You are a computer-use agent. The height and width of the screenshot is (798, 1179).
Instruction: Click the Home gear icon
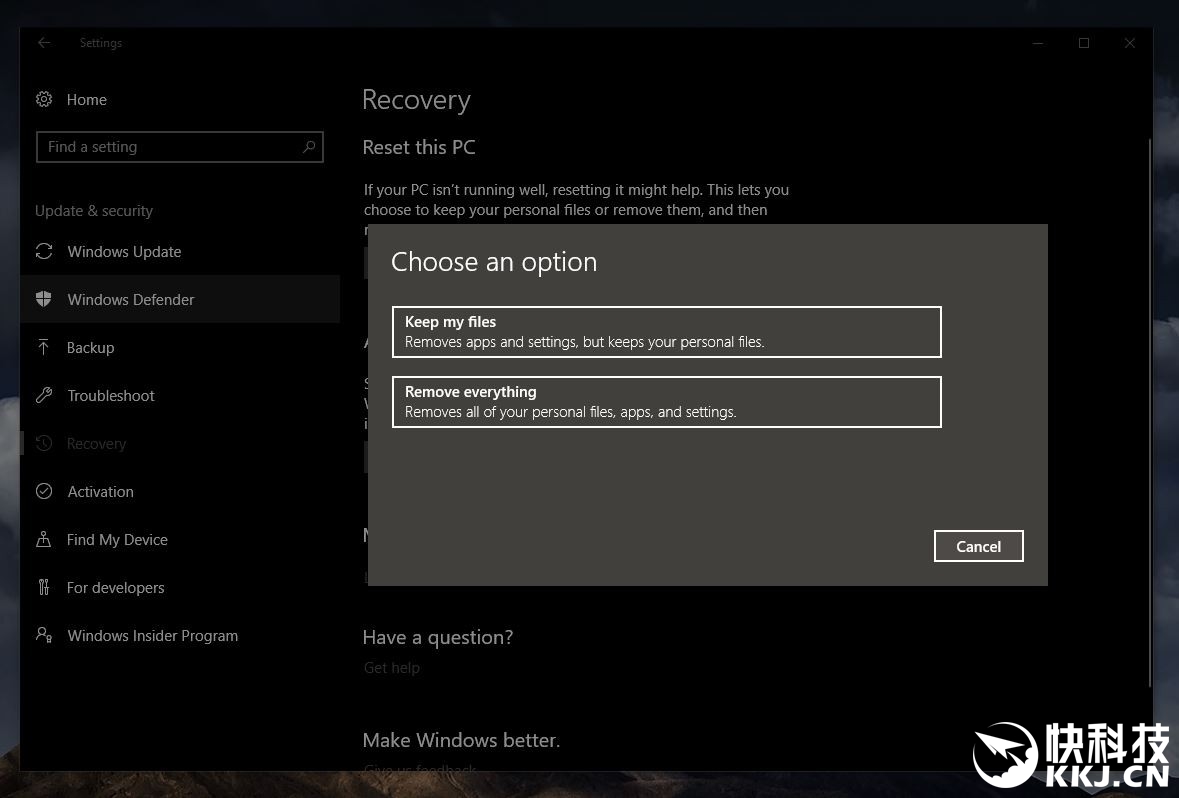pyautogui.click(x=44, y=99)
